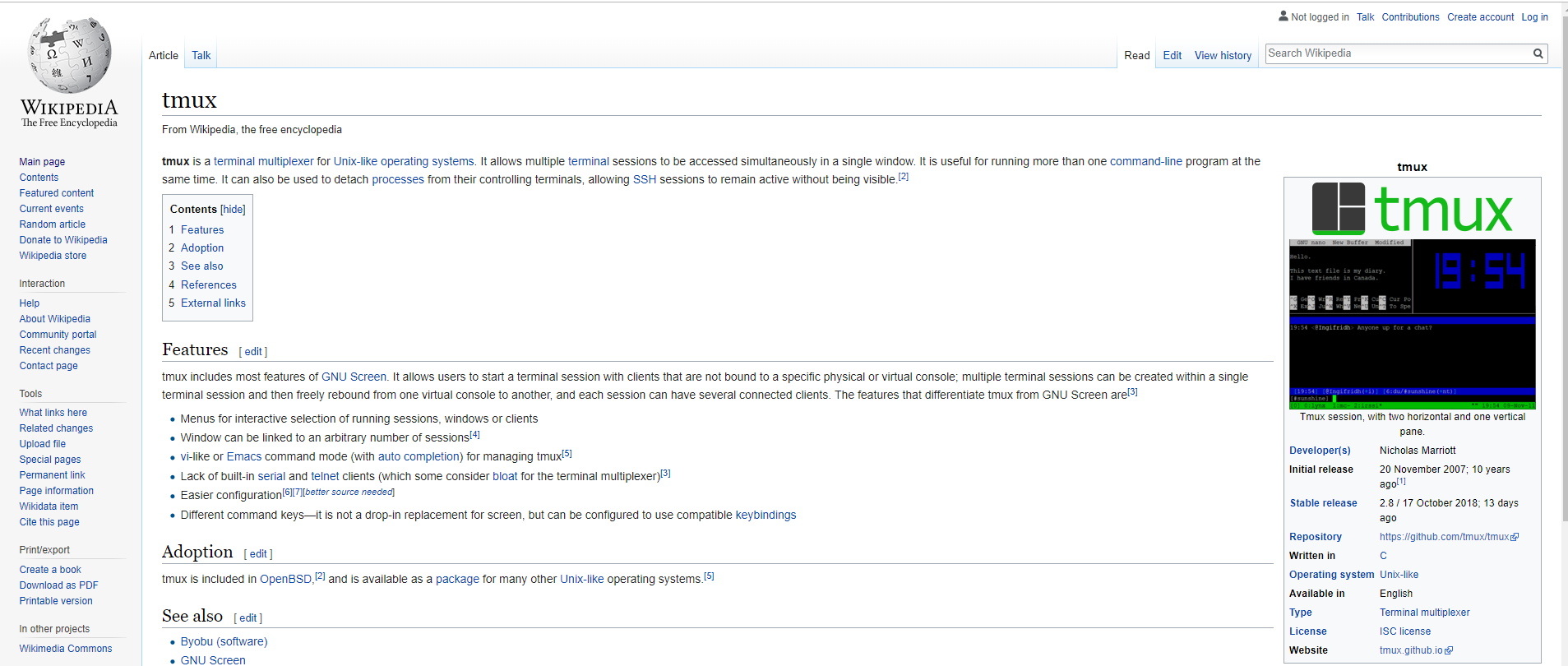Edit the Features section
This screenshot has width=1568, height=666.
pyautogui.click(x=253, y=352)
